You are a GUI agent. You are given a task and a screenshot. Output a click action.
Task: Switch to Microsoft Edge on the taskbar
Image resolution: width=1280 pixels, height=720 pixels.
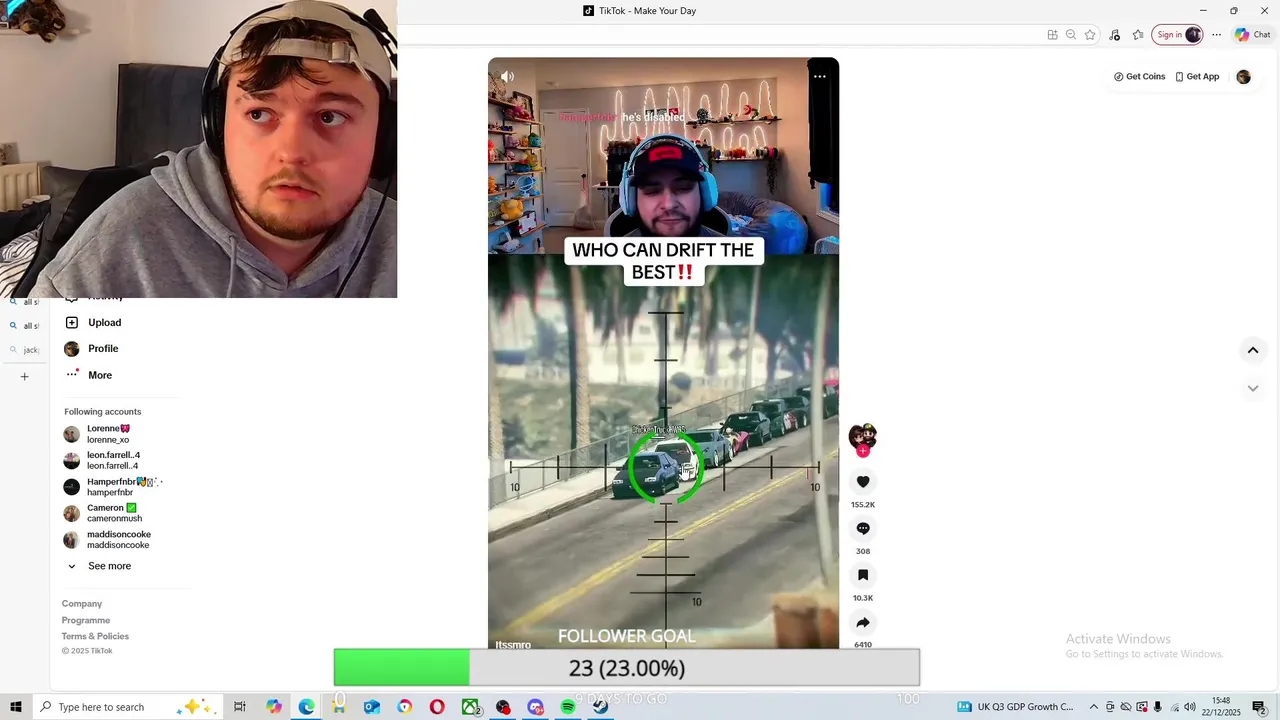click(306, 707)
